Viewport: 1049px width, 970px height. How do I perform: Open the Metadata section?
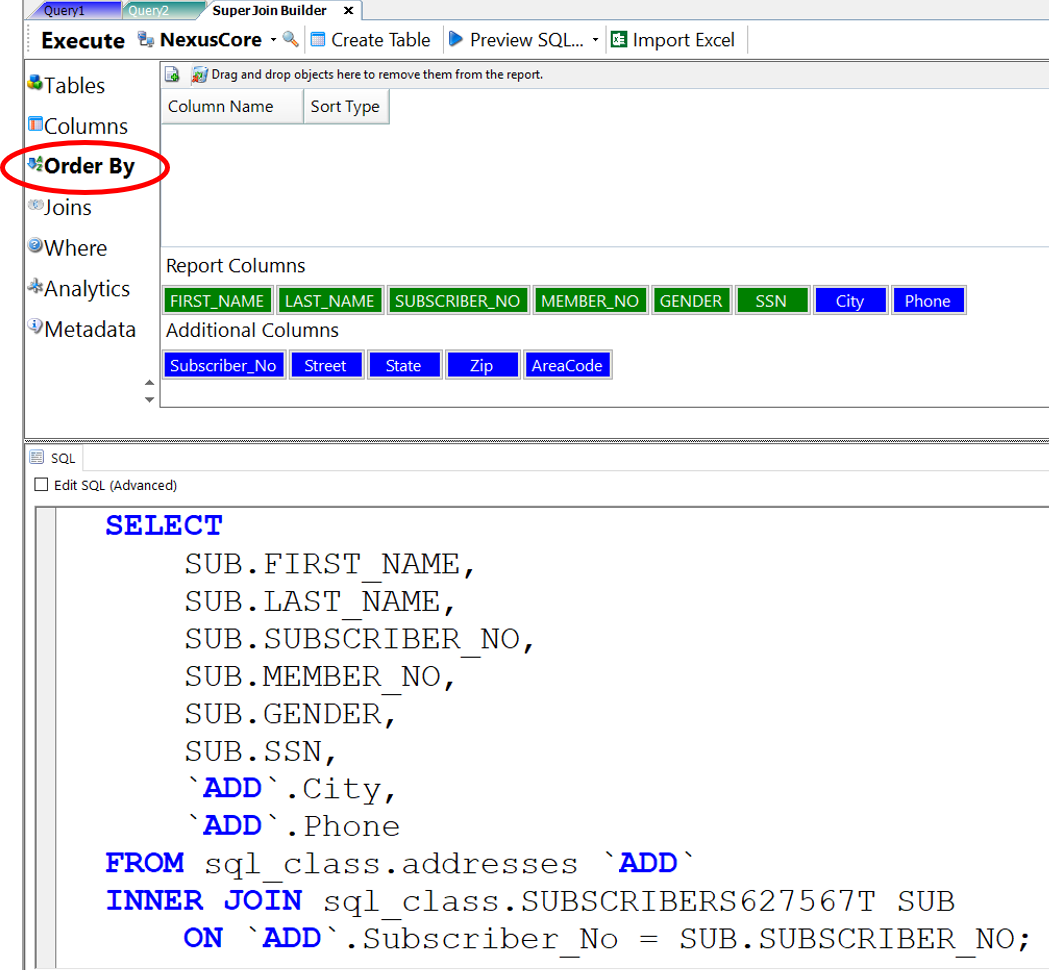pyautogui.click(x=82, y=330)
